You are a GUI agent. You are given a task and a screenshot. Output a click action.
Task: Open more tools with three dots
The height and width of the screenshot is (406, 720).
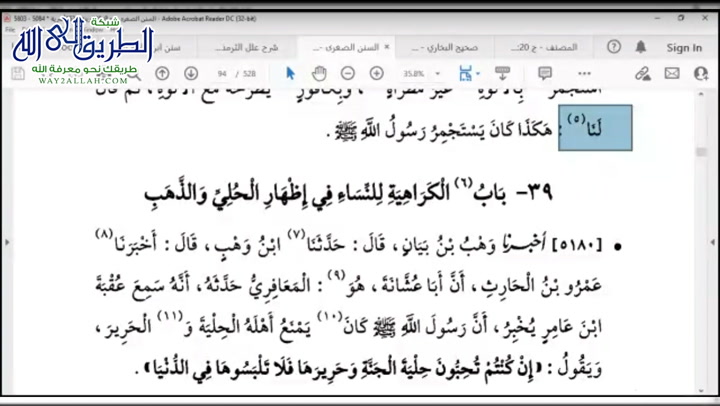coord(585,73)
